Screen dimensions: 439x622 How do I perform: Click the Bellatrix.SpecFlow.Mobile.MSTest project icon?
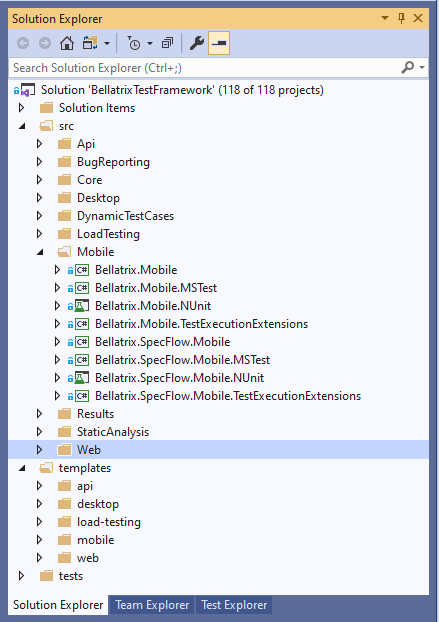click(82, 360)
